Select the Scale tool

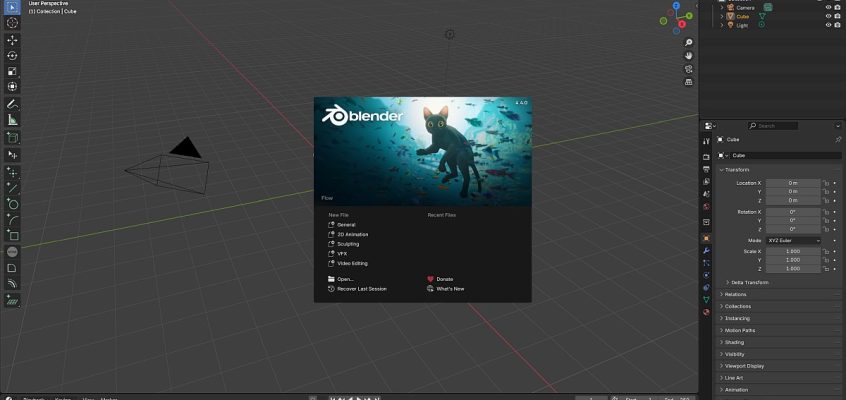point(12,71)
